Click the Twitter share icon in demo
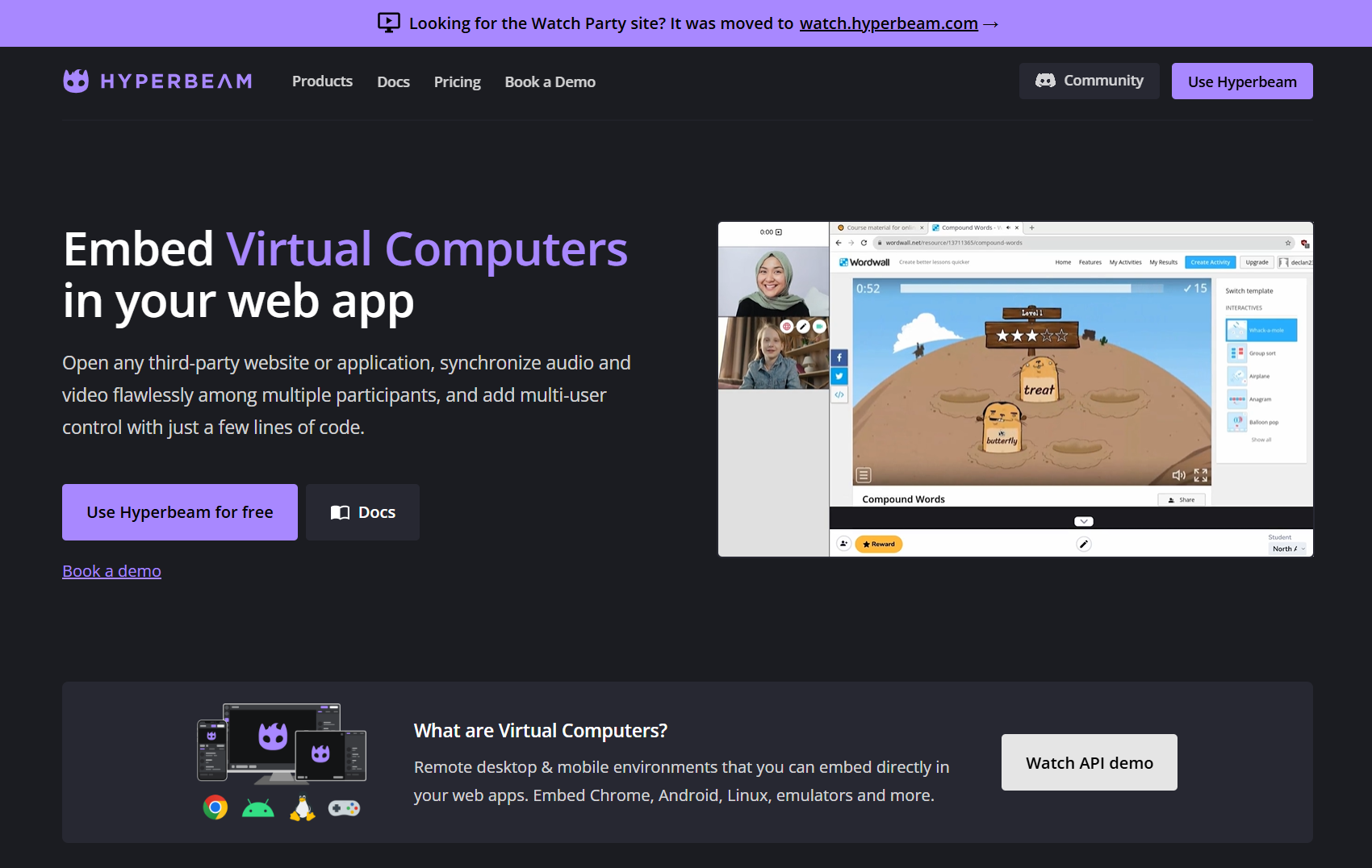1372x868 pixels. pos(839,376)
